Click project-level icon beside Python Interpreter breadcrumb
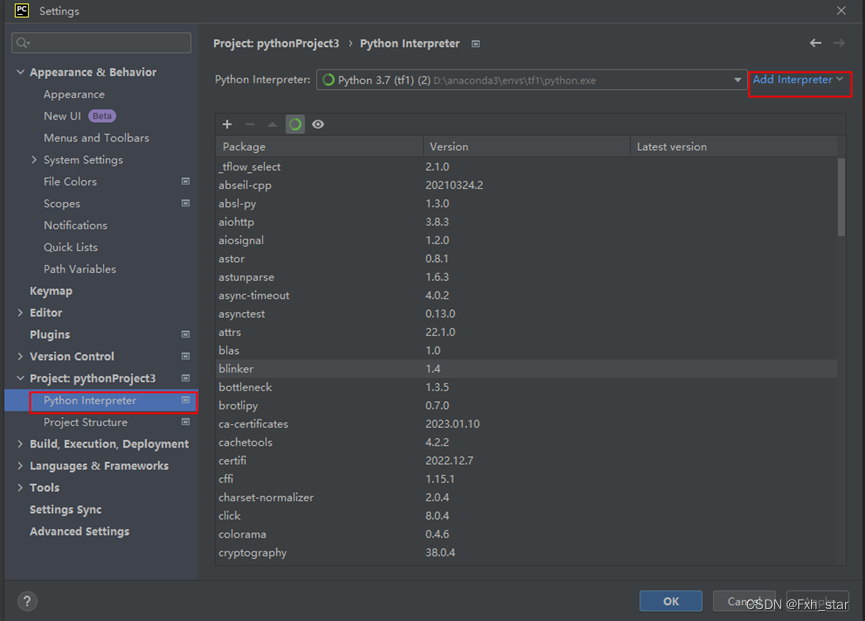This screenshot has width=865, height=621. [x=476, y=44]
